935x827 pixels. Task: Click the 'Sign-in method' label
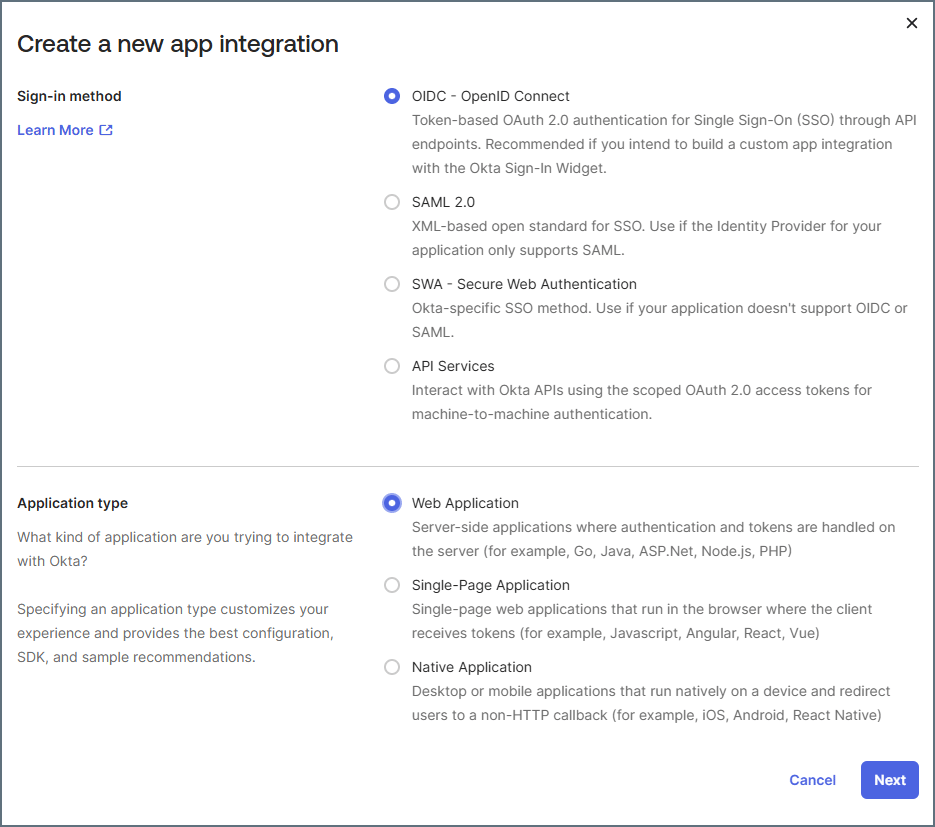pyautogui.click(x=69, y=96)
